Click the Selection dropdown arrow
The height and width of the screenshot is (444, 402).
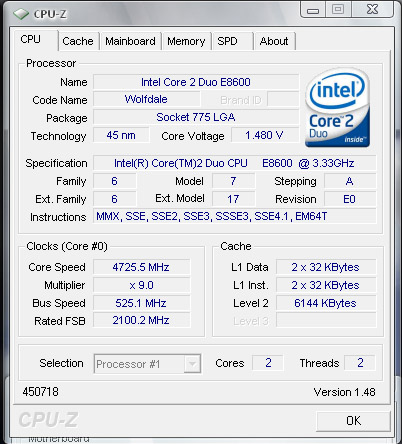point(192,364)
